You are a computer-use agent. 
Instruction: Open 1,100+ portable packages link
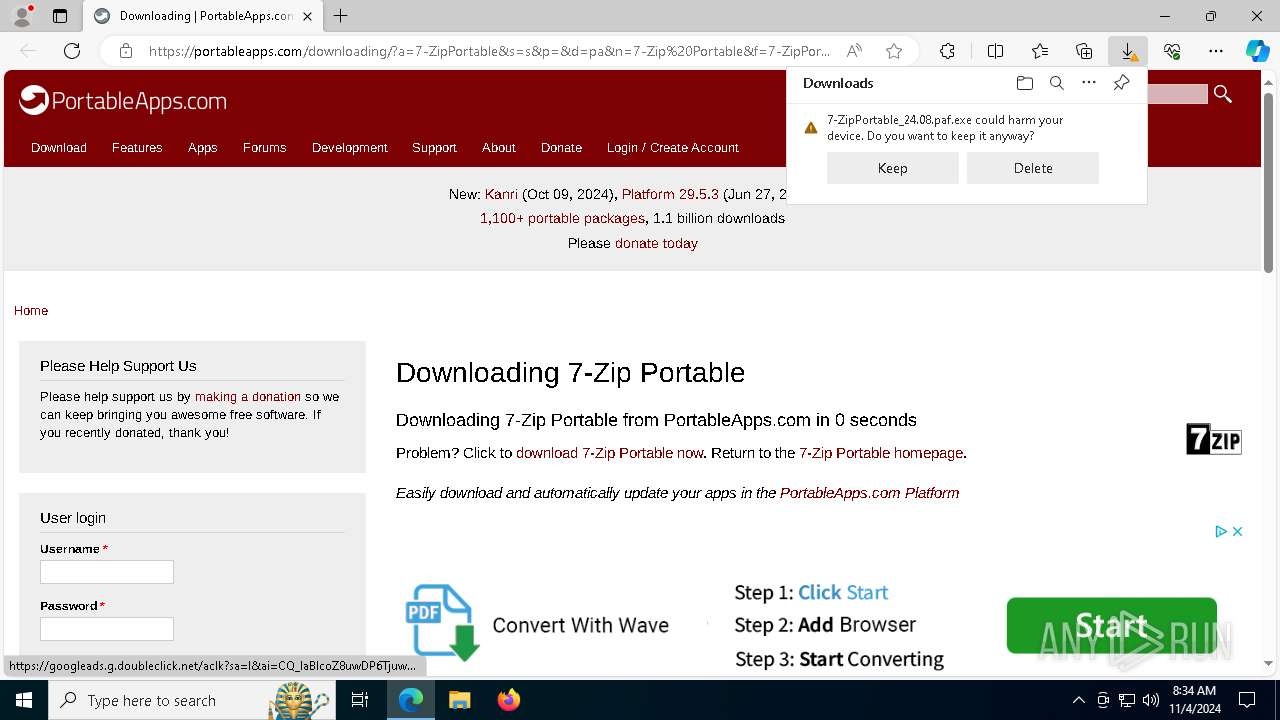(562, 218)
